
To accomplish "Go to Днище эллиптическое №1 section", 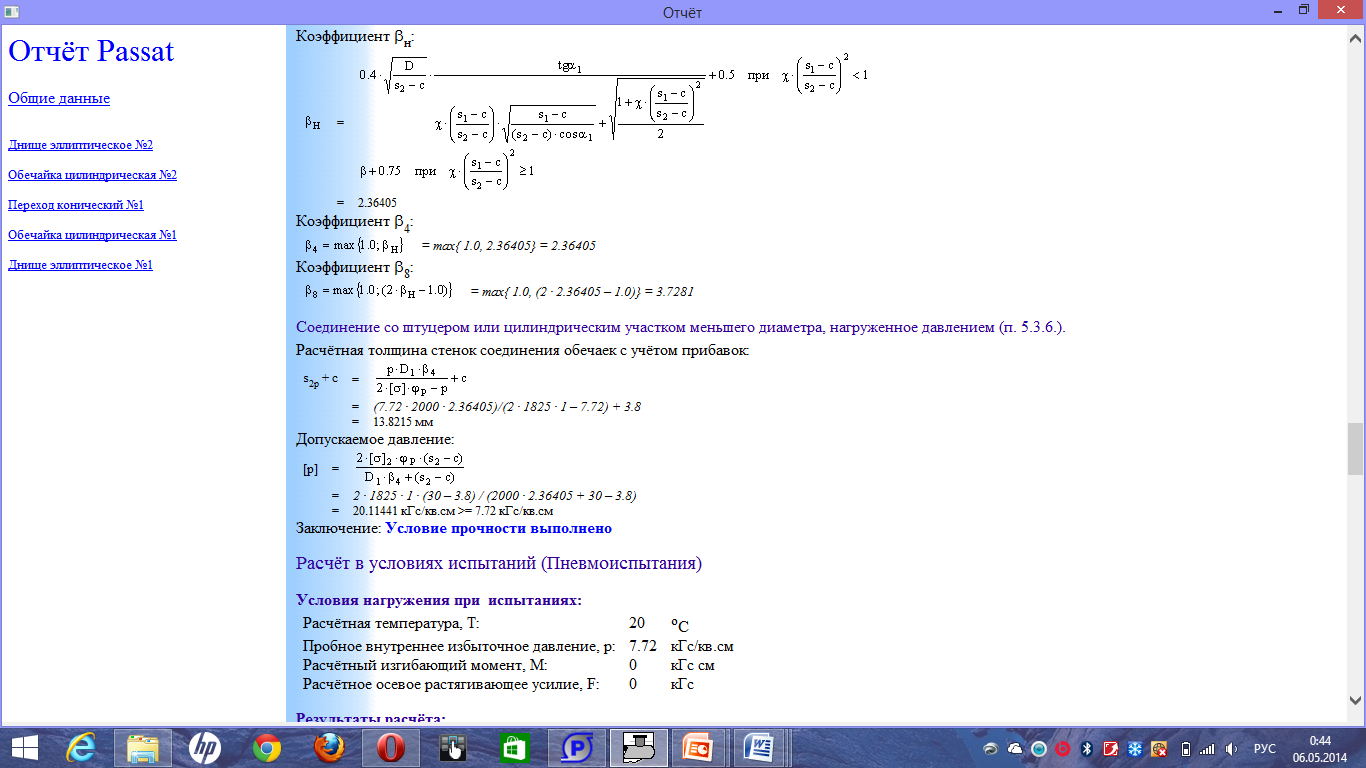I will point(80,265).
